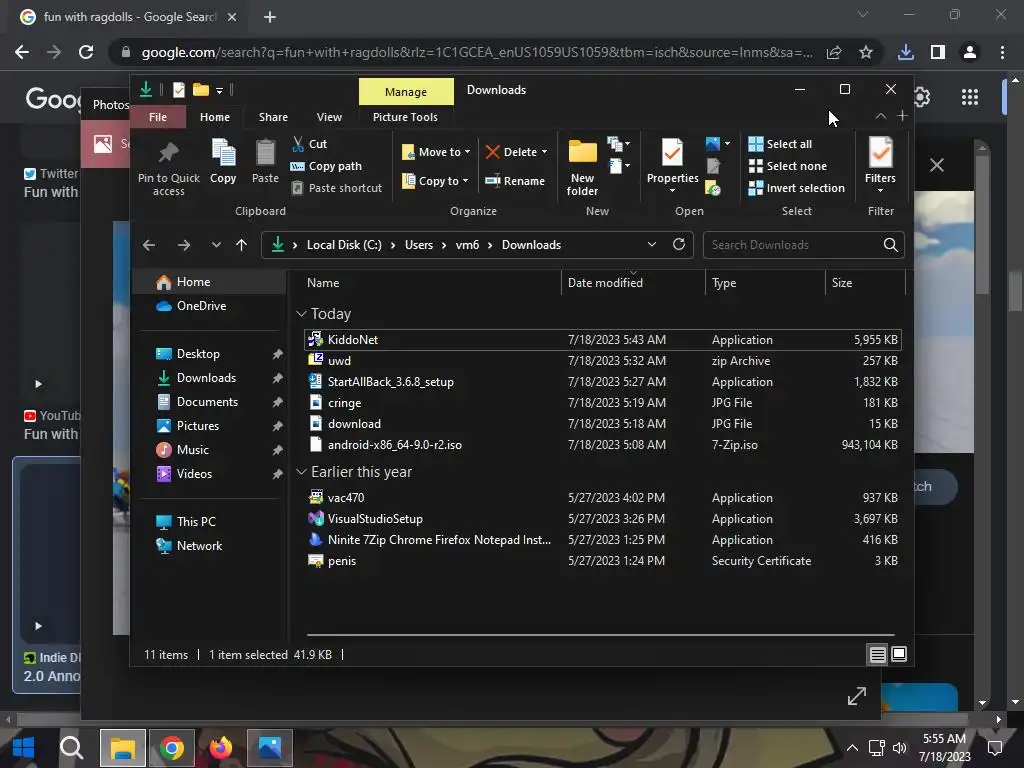Image resolution: width=1024 pixels, height=768 pixels.
Task: Click the Cut scissors command
Action: [310, 144]
